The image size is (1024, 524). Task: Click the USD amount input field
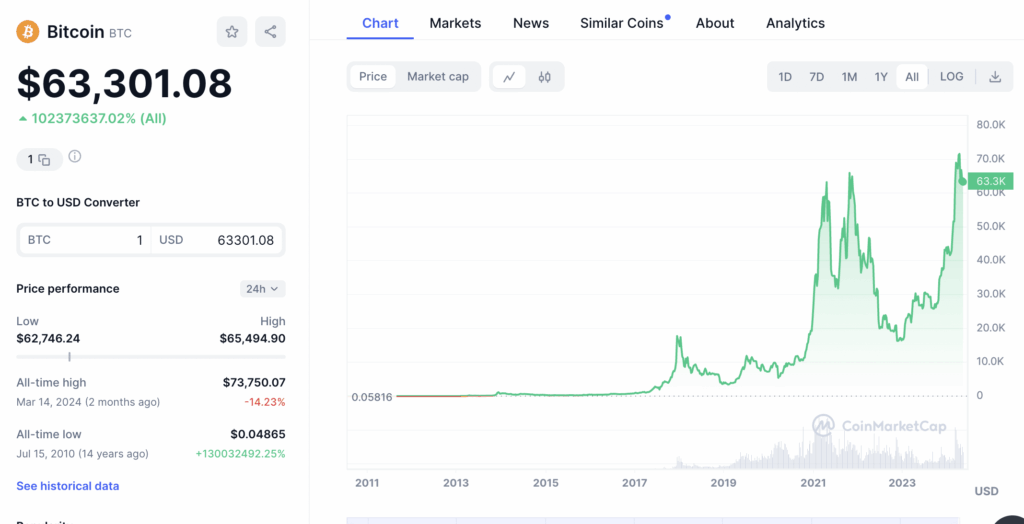217,240
